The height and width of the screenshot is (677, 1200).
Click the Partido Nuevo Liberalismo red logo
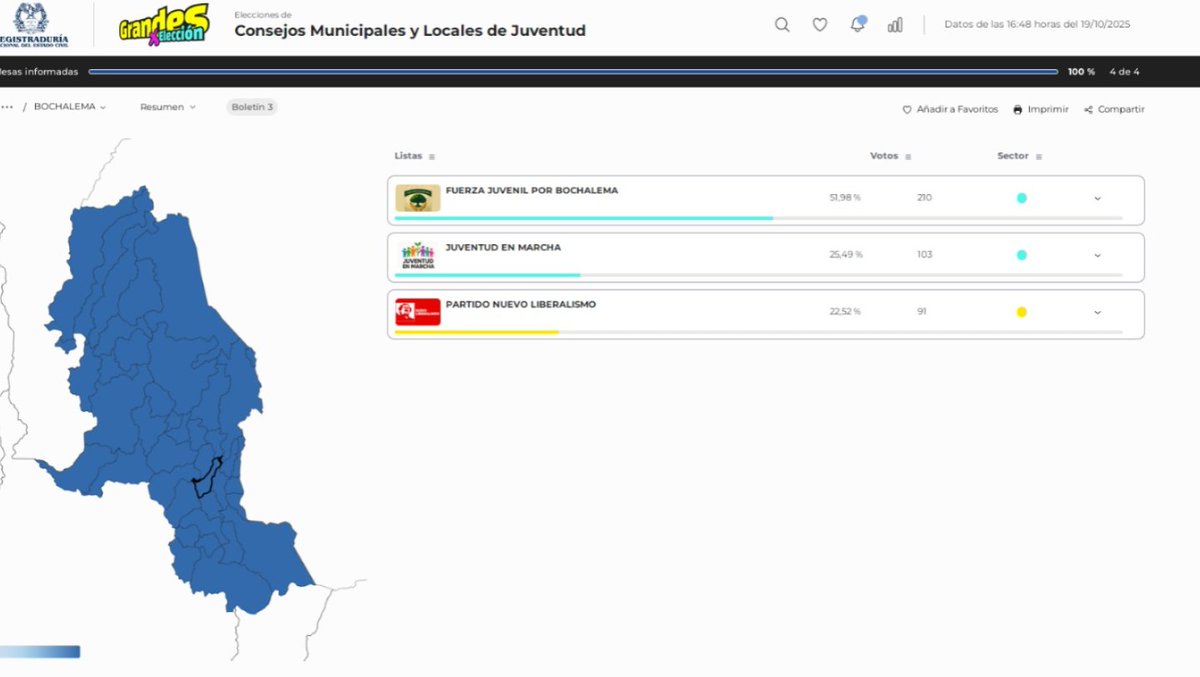click(x=417, y=312)
